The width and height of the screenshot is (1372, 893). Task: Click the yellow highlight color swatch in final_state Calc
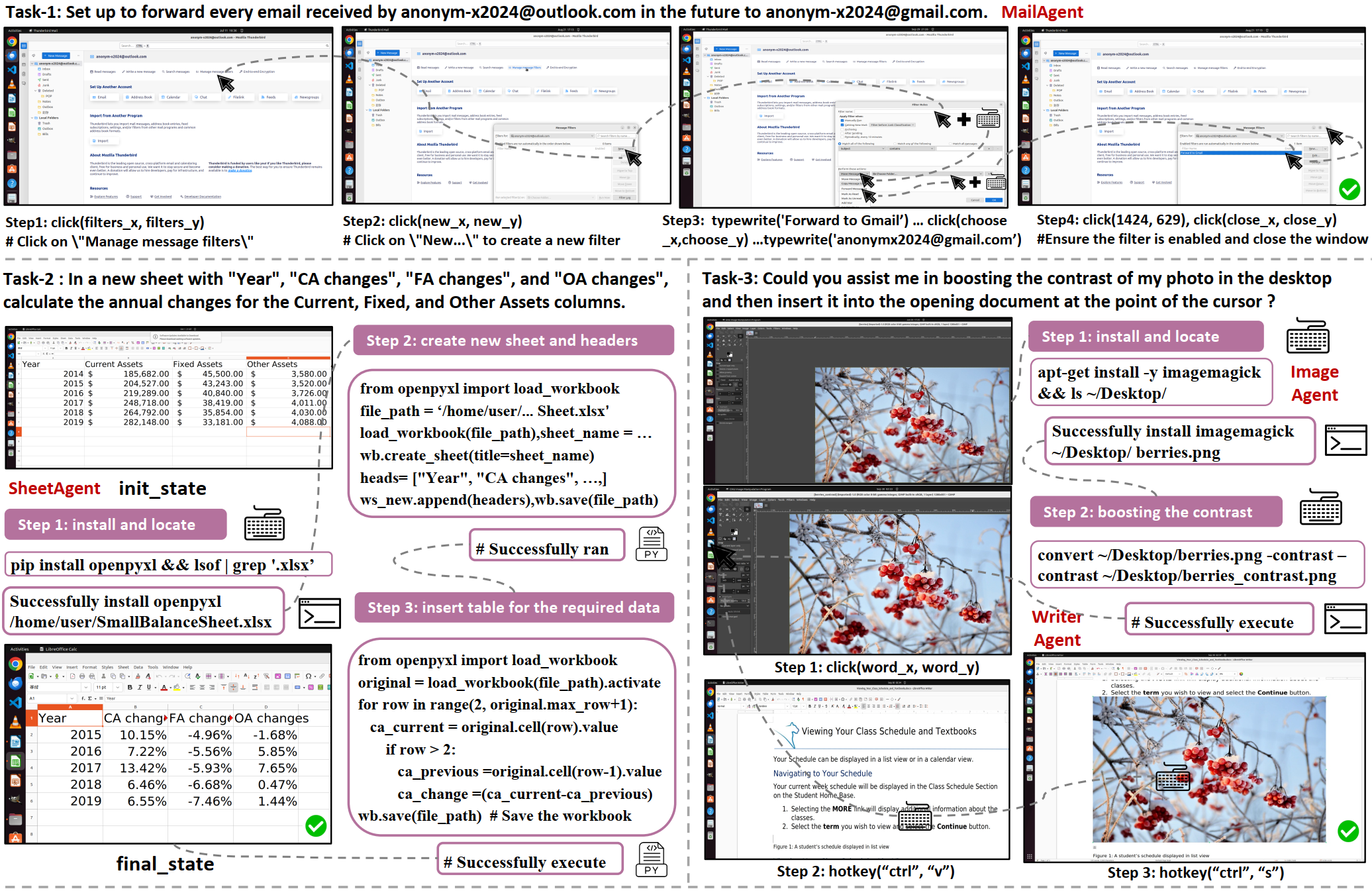coord(177,688)
